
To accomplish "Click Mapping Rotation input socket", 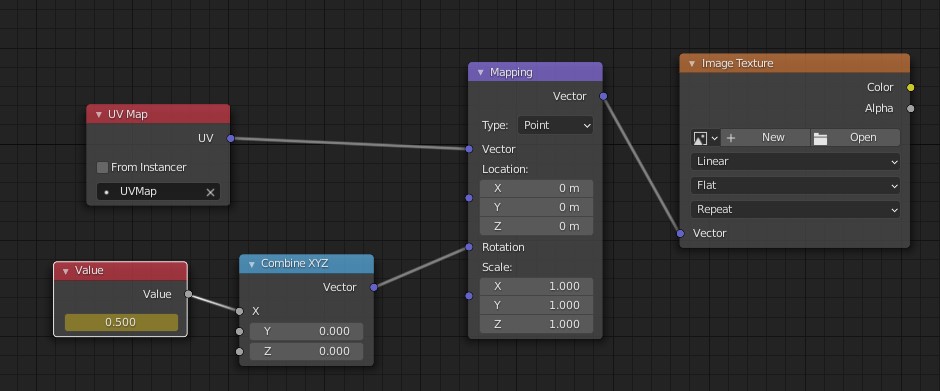I will pyautogui.click(x=469, y=247).
